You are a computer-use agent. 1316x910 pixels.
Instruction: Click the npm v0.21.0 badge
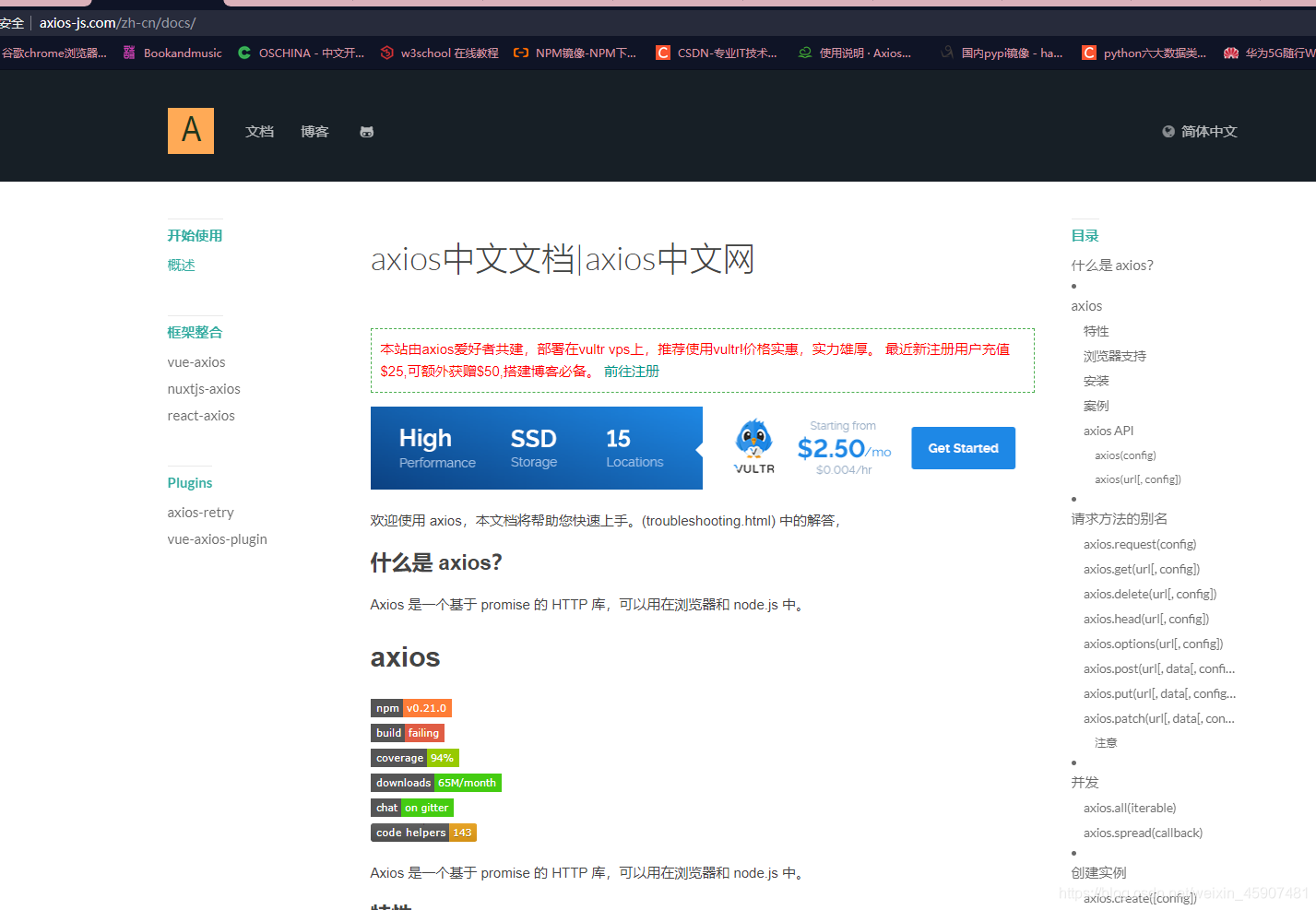click(410, 707)
